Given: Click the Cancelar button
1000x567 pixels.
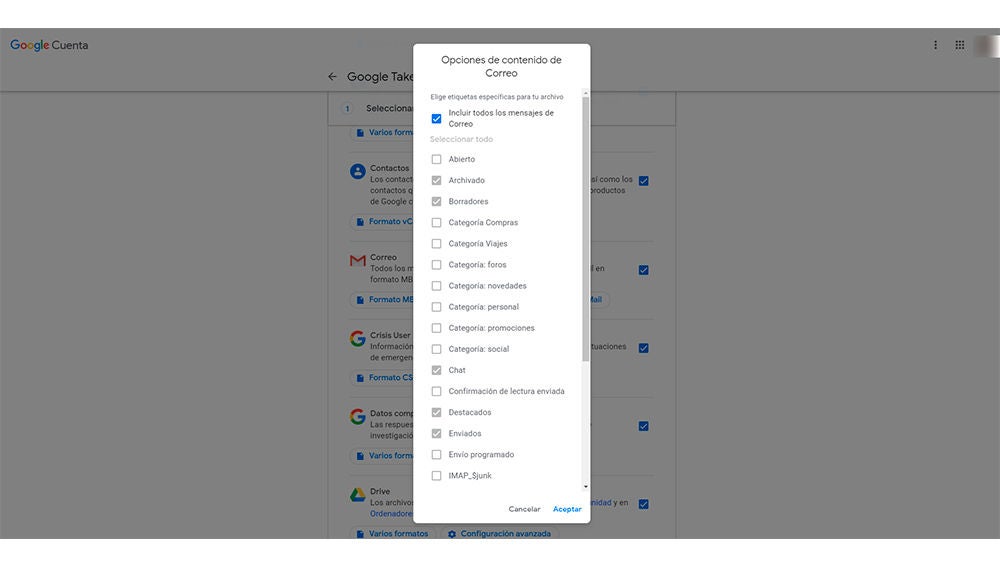Looking at the screenshot, I should pyautogui.click(x=524, y=509).
